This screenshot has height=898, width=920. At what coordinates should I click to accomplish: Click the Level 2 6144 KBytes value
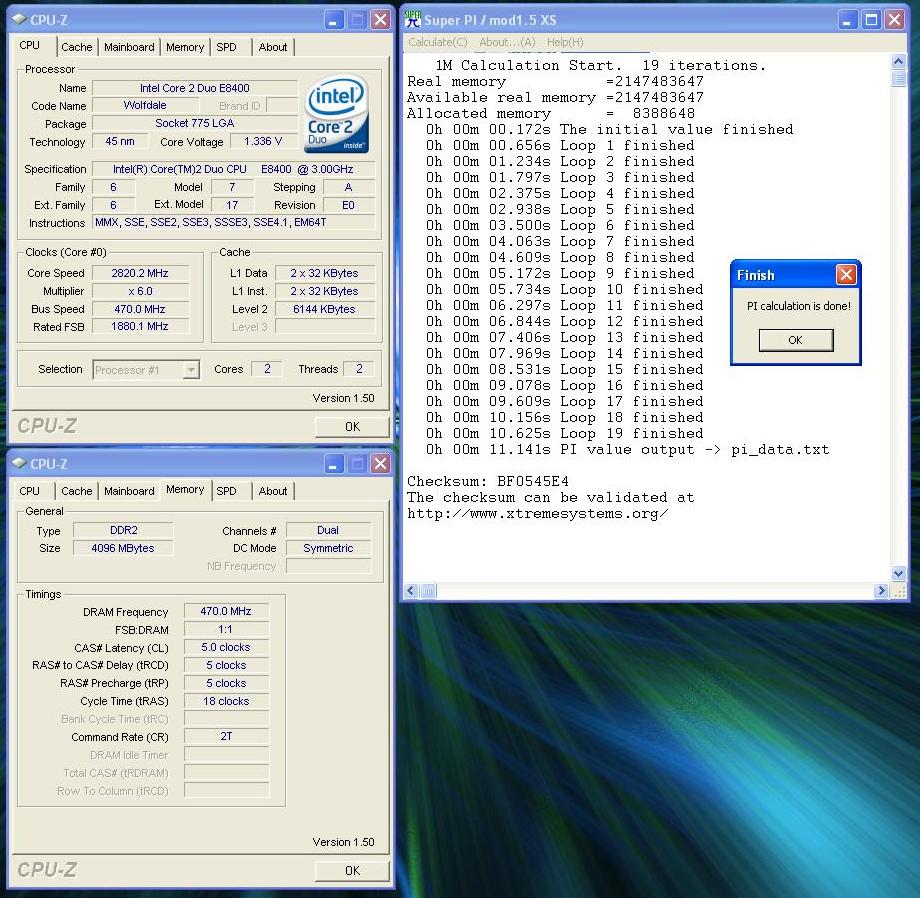point(324,309)
